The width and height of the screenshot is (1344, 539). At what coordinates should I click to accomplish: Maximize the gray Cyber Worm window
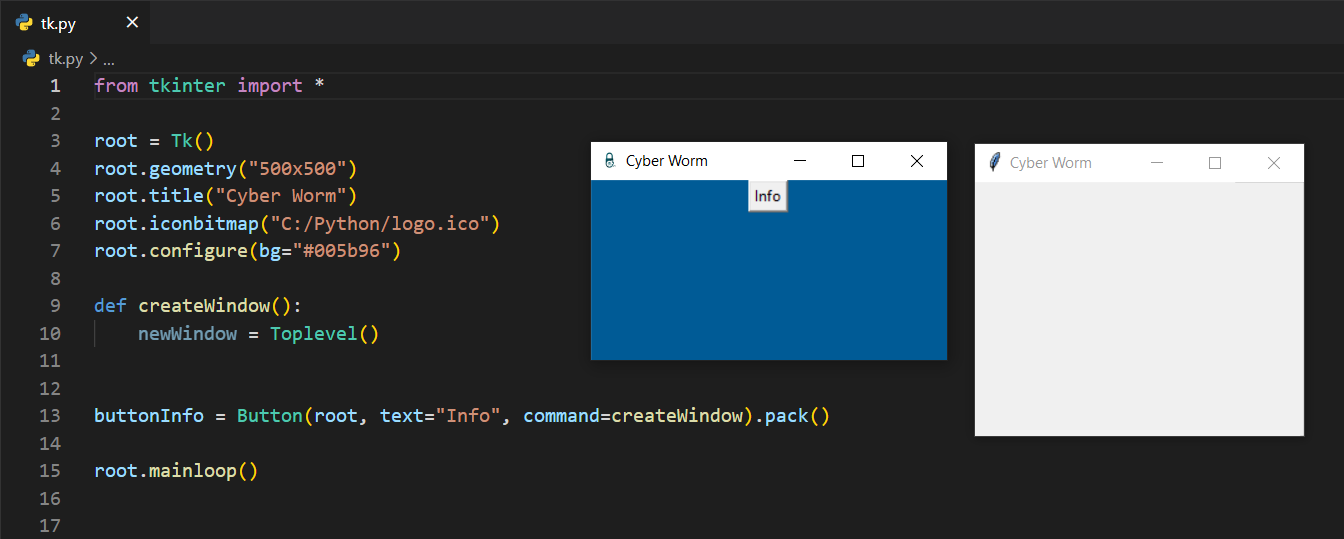(x=1215, y=163)
